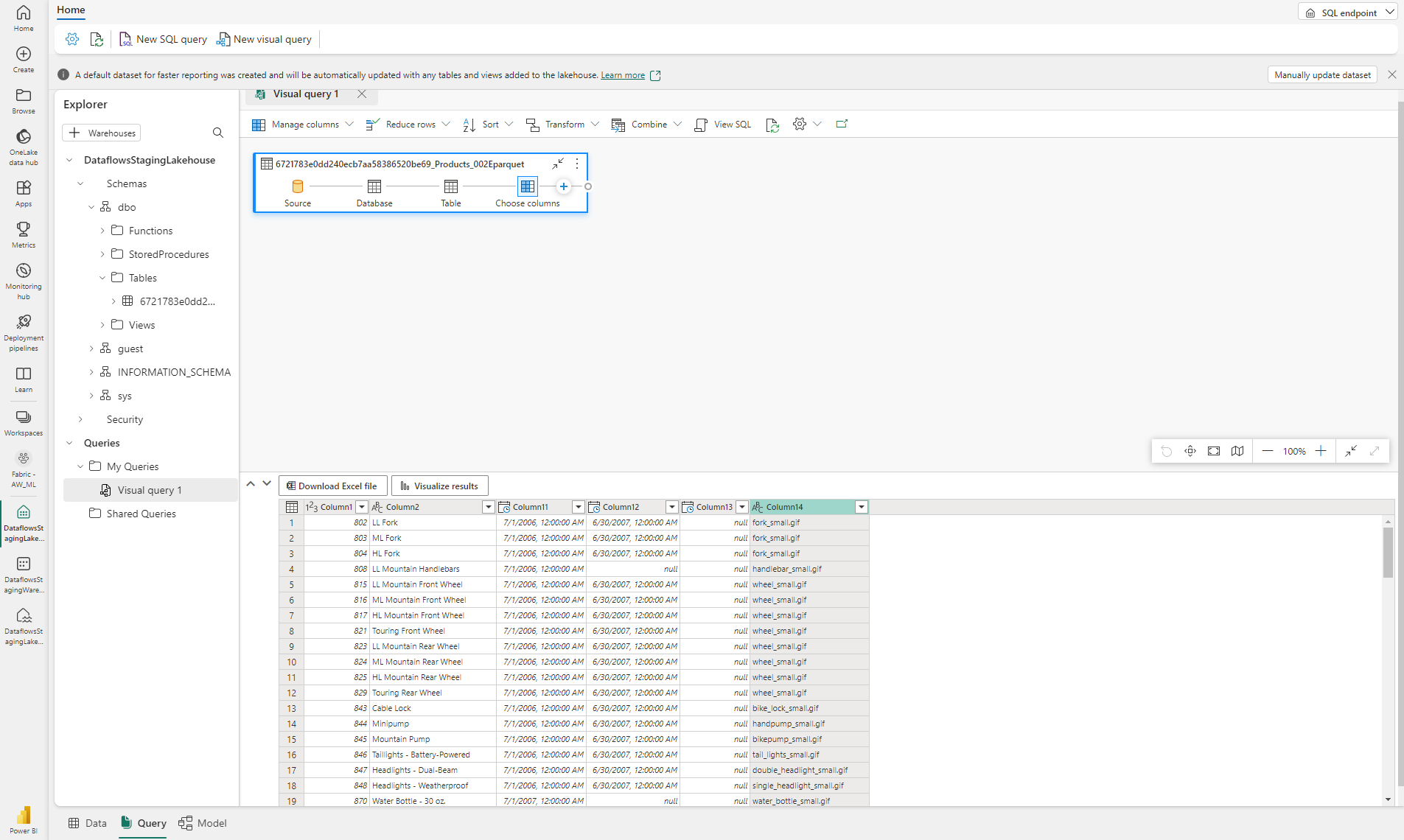This screenshot has width=1404, height=840.
Task: Open Column2 filter dropdown
Action: (488, 507)
